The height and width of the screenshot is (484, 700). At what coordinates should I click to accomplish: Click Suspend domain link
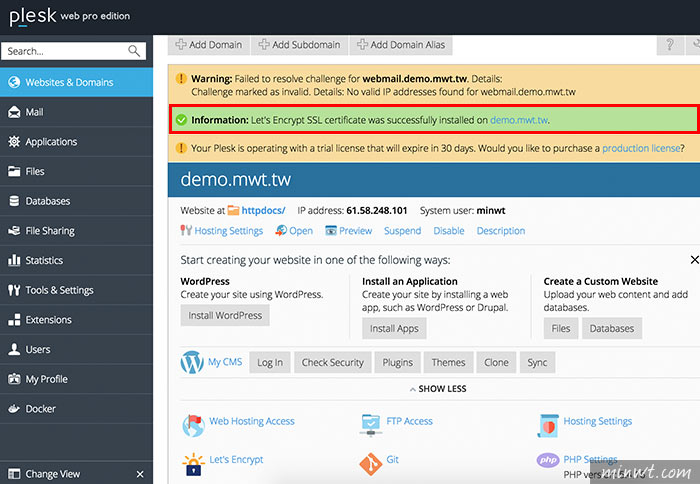(403, 231)
